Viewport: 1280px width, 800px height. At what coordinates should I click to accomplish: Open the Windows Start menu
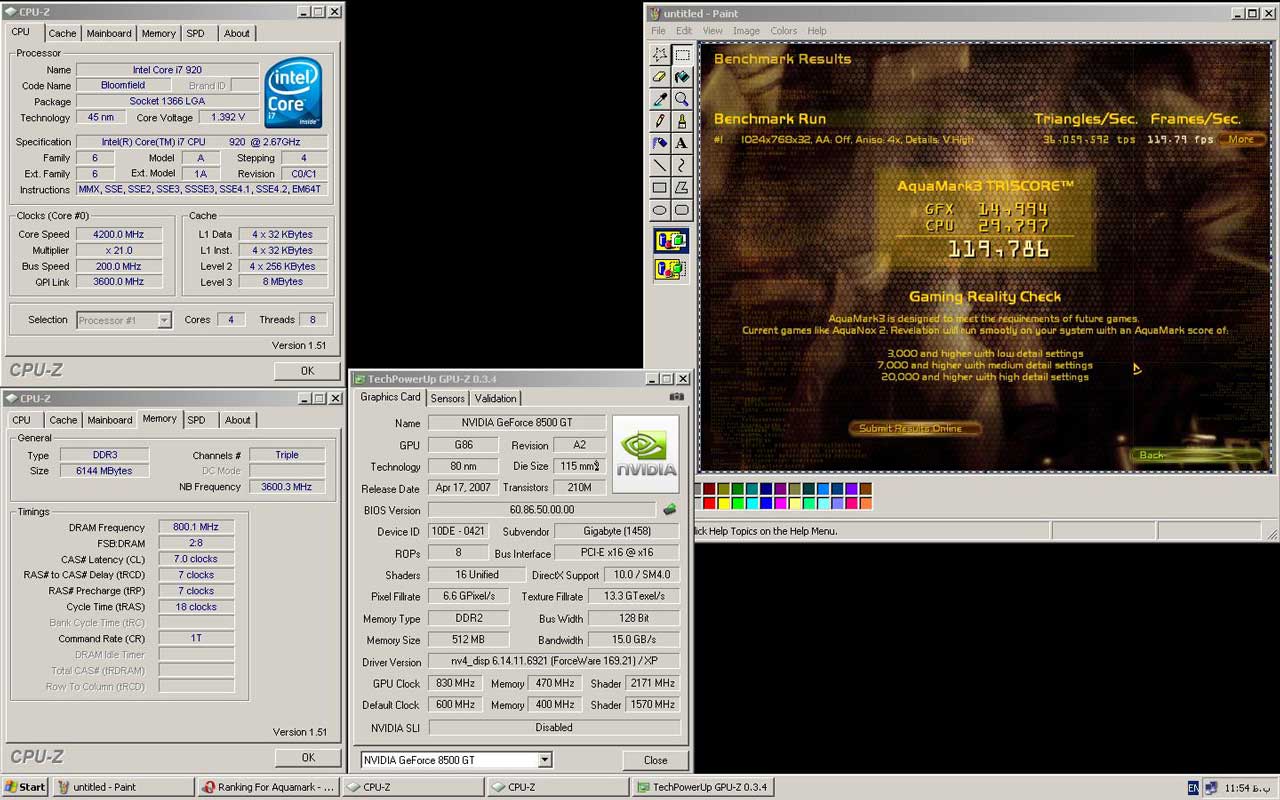[25, 787]
